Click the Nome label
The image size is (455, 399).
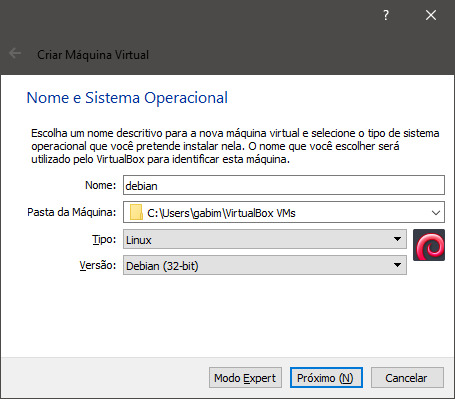tap(101, 185)
